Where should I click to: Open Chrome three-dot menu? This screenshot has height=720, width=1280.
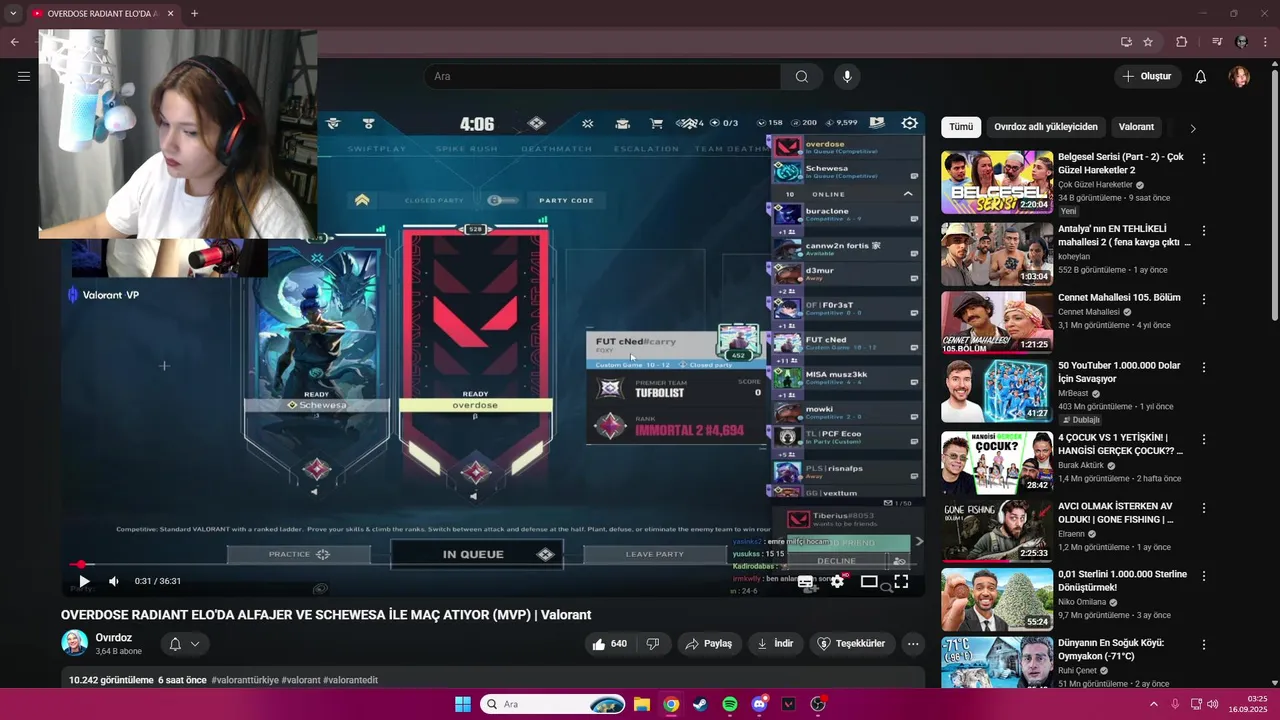[x=1266, y=42]
